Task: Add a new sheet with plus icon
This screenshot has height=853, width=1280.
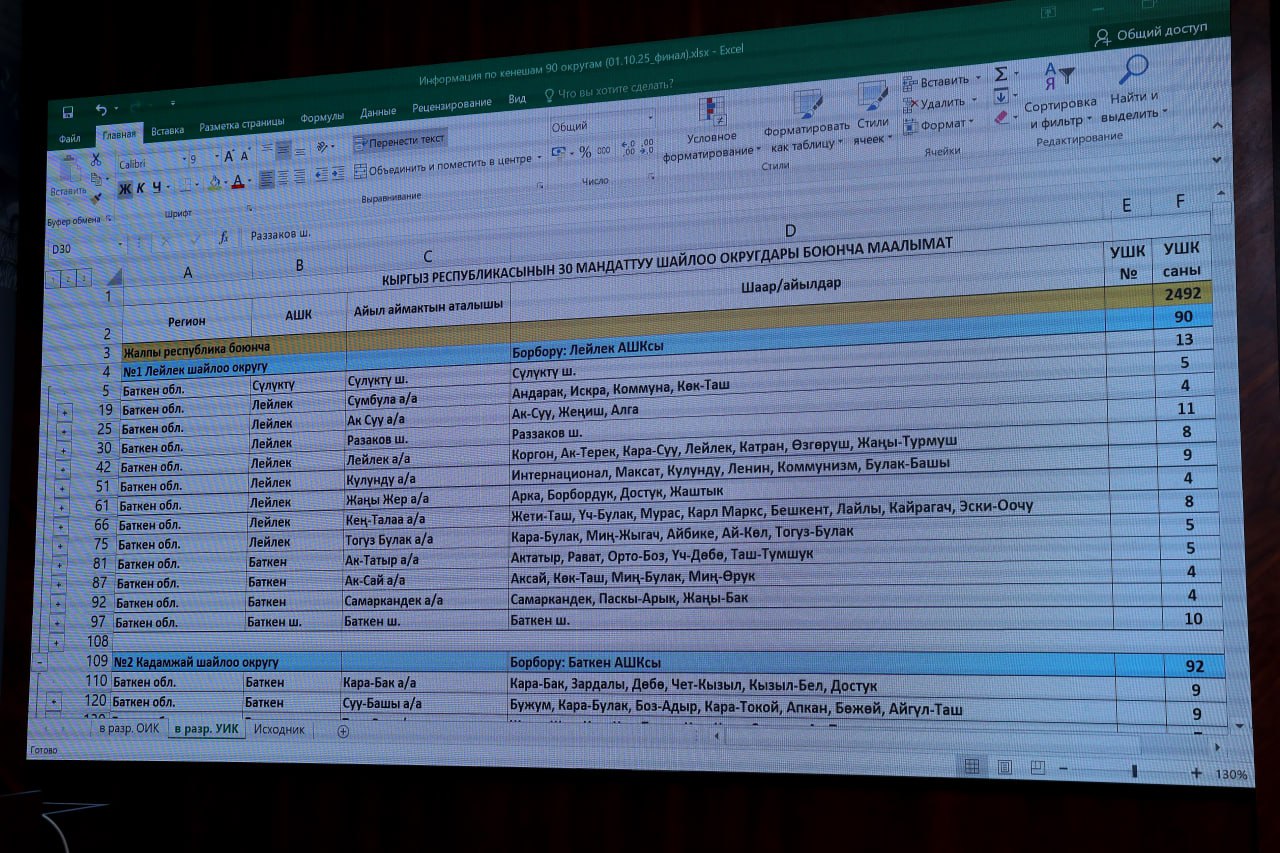Action: [343, 731]
